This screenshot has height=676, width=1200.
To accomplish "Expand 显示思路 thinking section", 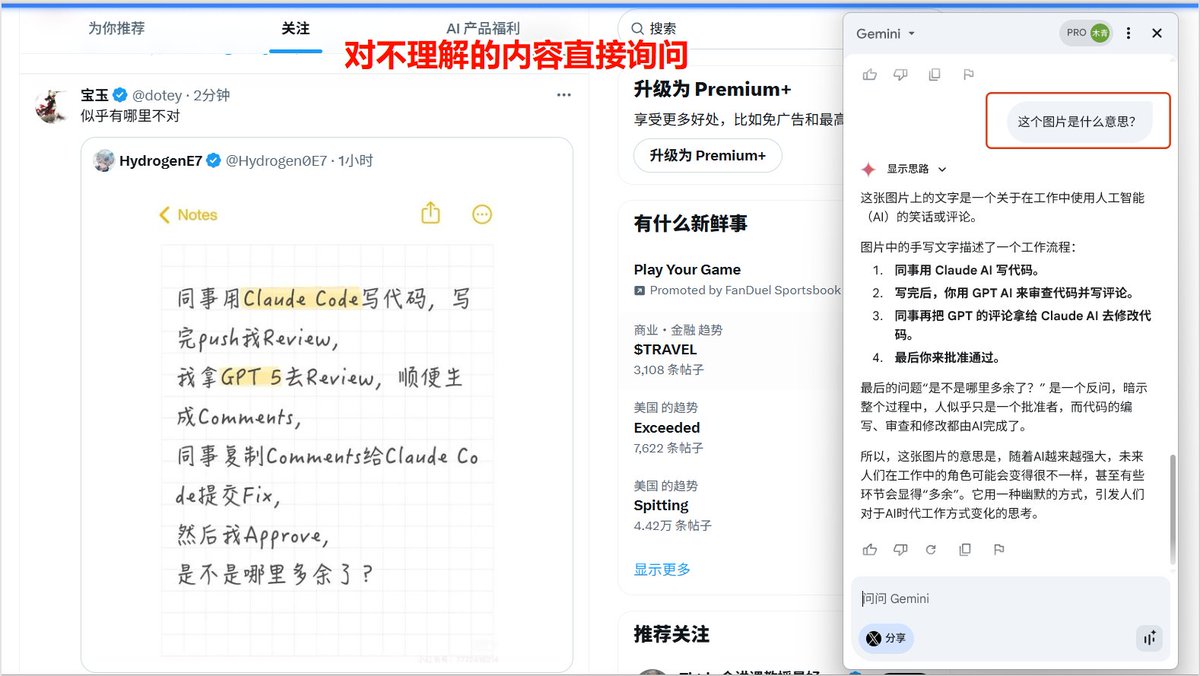I will tap(917, 169).
